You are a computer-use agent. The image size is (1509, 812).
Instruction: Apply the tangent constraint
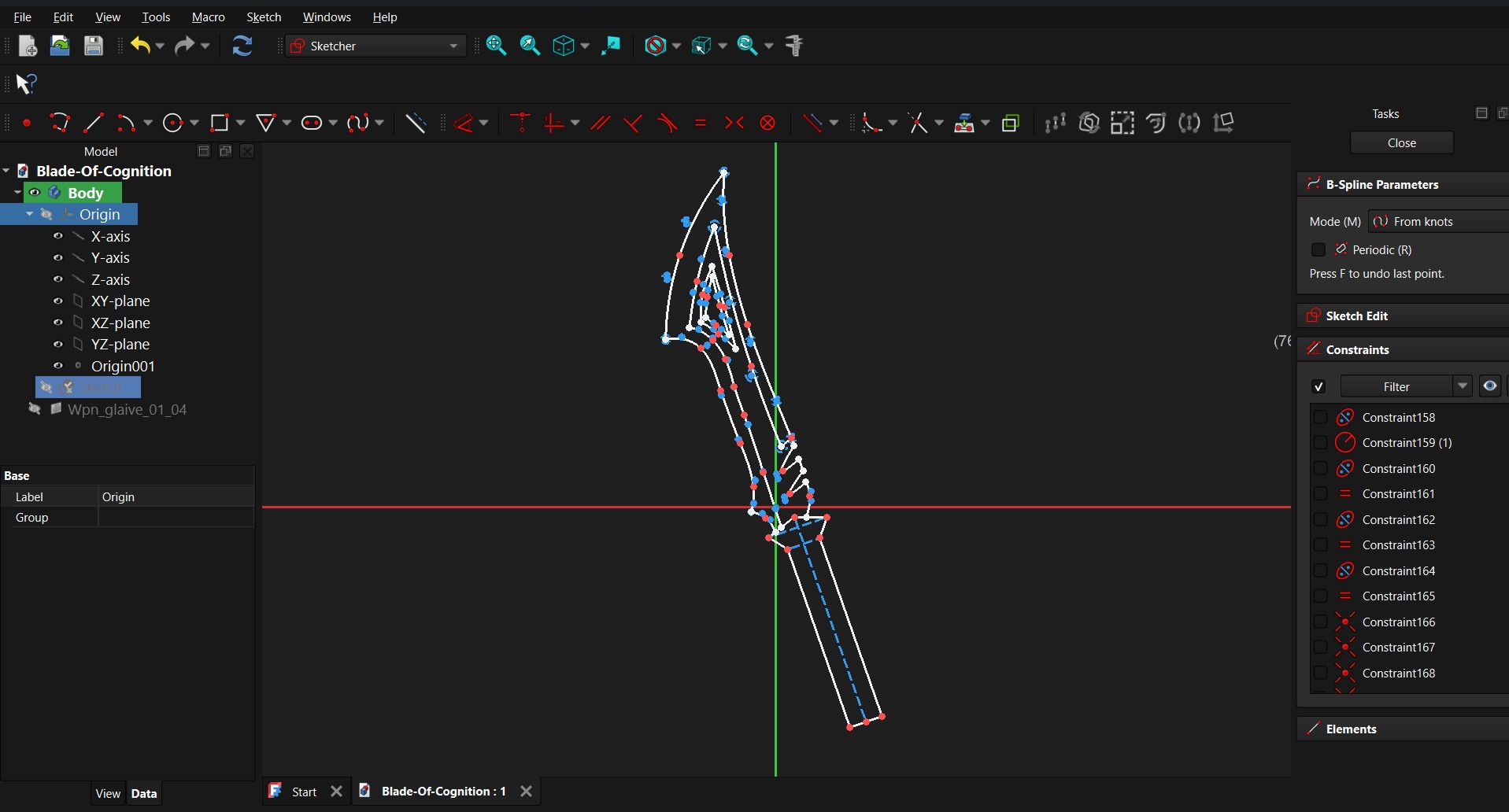click(x=668, y=123)
